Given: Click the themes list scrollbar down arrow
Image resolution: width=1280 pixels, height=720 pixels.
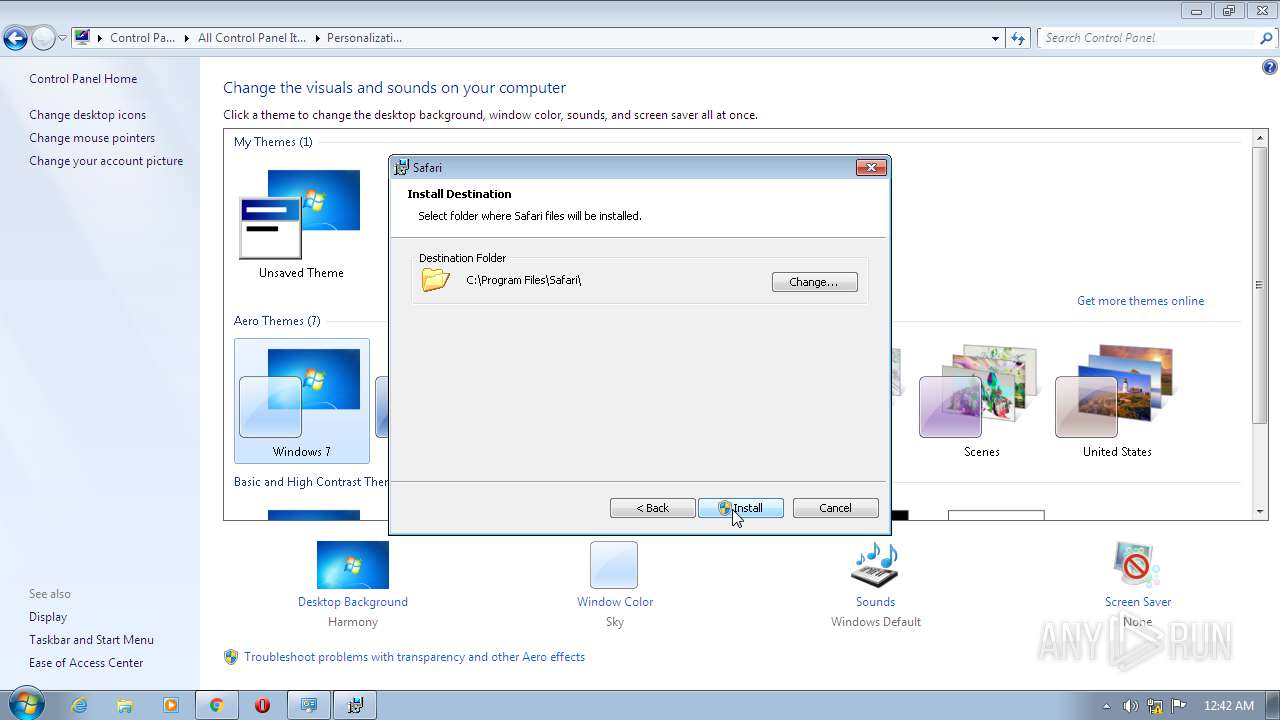Looking at the screenshot, I should tap(1260, 512).
